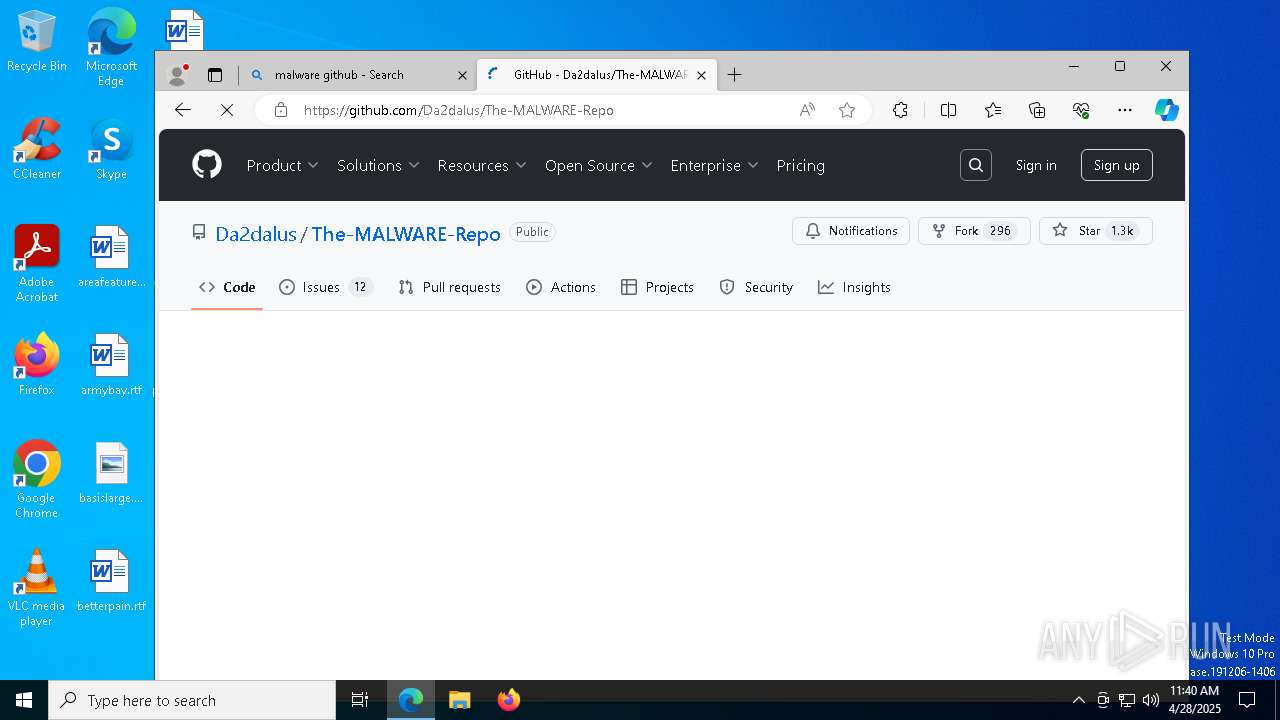Select VLC media player desktop shortcut

[37, 588]
